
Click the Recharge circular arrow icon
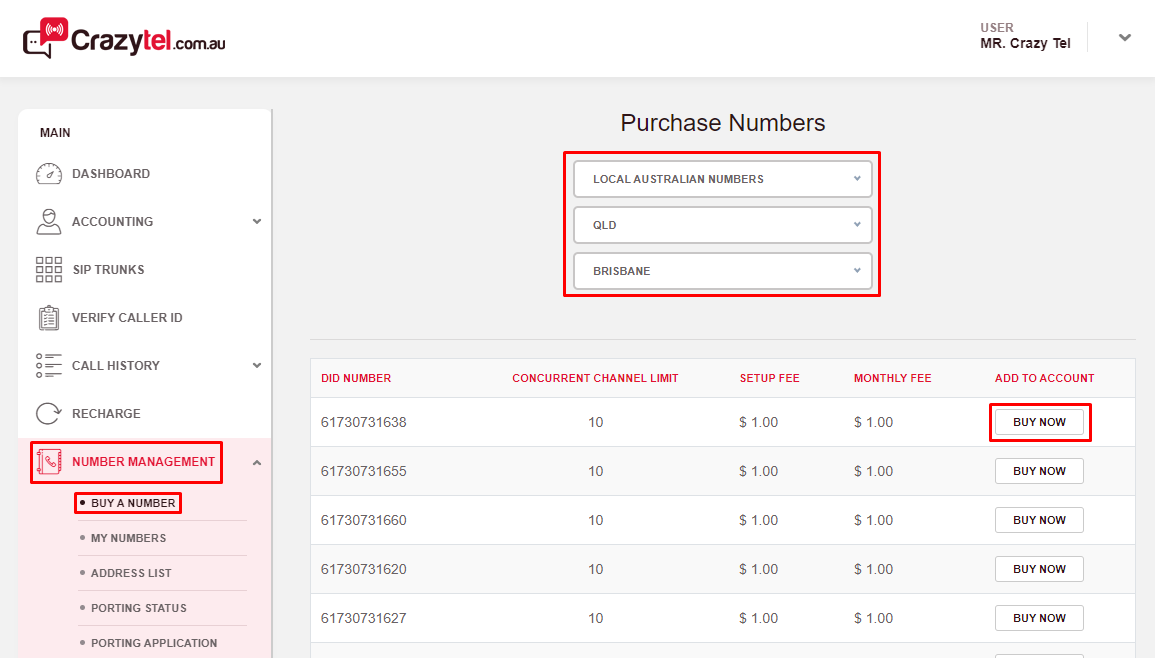49,414
